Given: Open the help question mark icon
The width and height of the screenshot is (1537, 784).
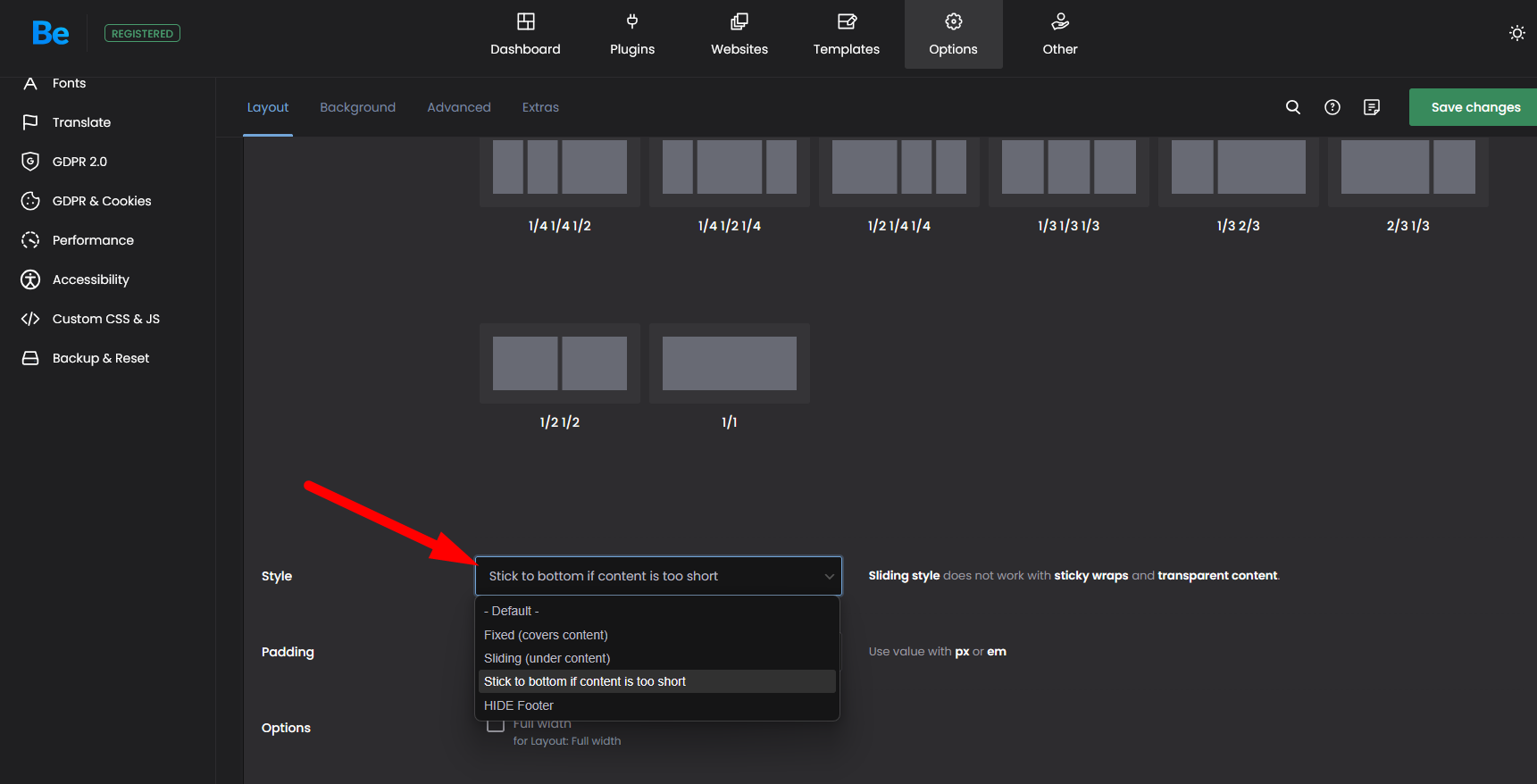Looking at the screenshot, I should (x=1332, y=107).
